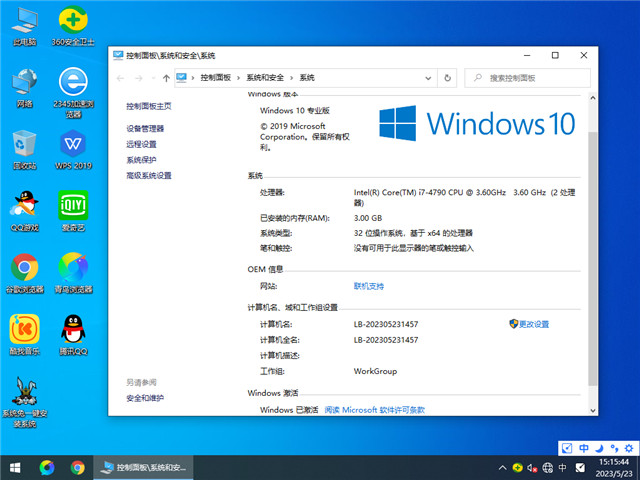Open the notification center tray icon
The width and height of the screenshot is (640, 480).
pos(580,468)
